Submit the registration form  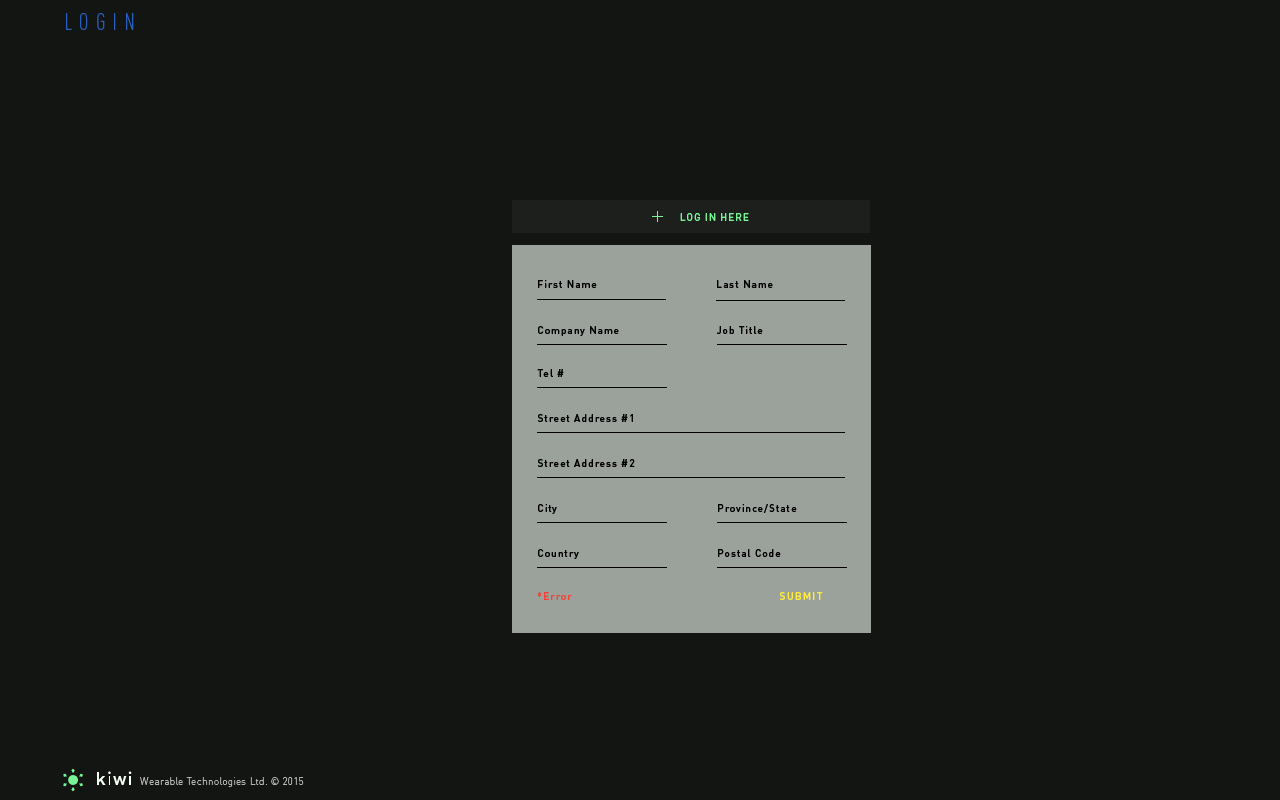[801, 597]
